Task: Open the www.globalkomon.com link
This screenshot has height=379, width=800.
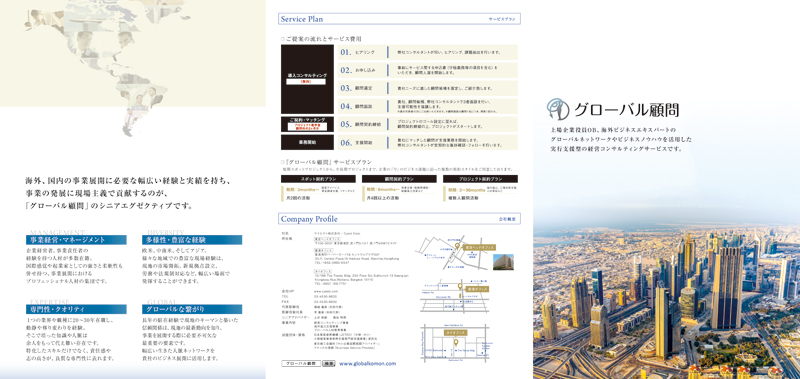Action: [x=367, y=364]
